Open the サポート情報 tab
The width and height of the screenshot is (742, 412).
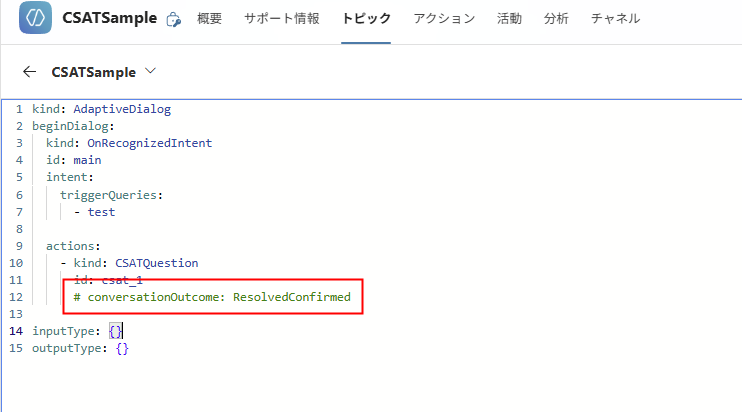click(x=282, y=18)
